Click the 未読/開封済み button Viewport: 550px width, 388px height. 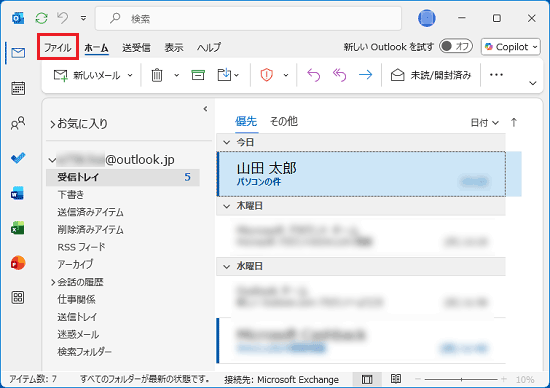(x=431, y=75)
